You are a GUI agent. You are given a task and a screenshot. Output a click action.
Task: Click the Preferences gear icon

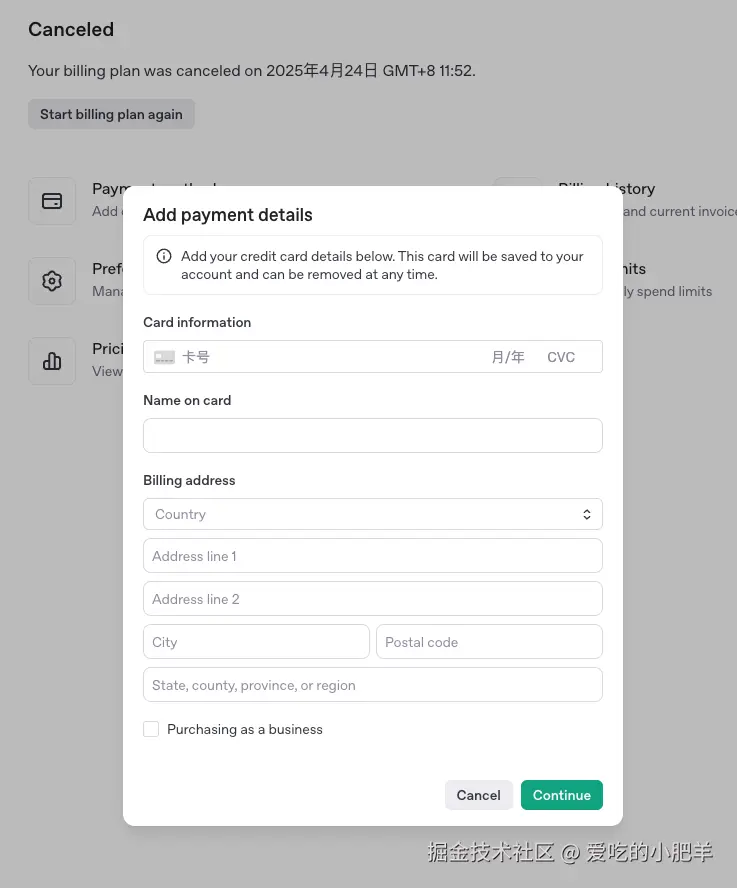click(52, 281)
